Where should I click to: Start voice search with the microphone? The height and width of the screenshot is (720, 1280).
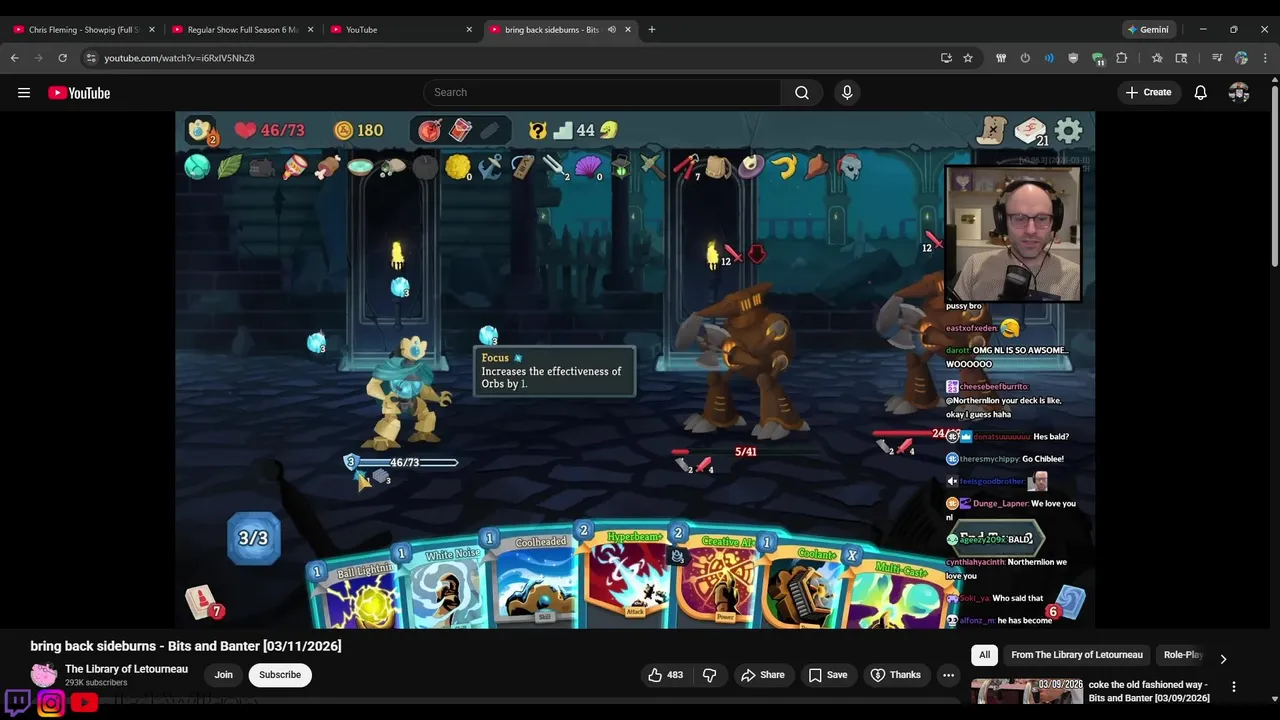point(847,92)
